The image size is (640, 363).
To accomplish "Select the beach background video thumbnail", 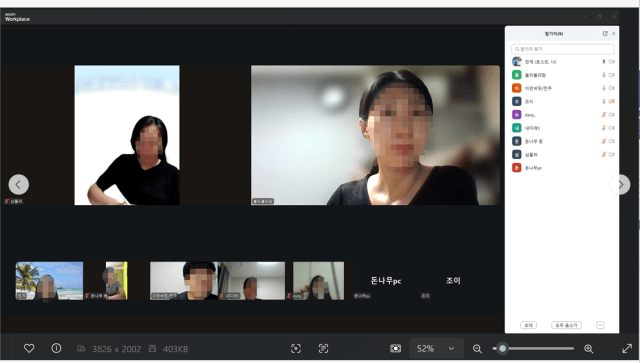I will pos(49,281).
